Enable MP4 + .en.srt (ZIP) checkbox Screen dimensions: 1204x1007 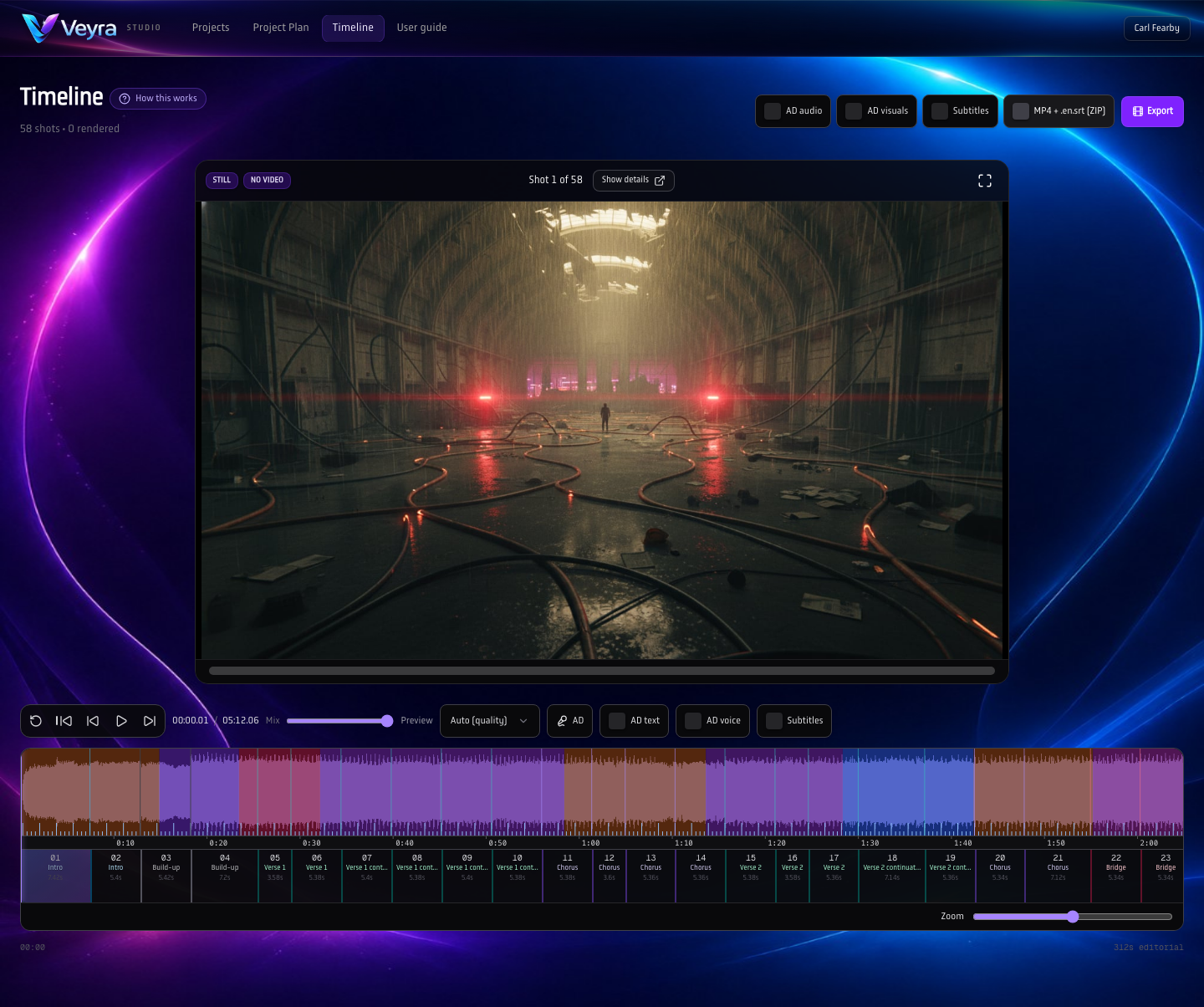1021,110
